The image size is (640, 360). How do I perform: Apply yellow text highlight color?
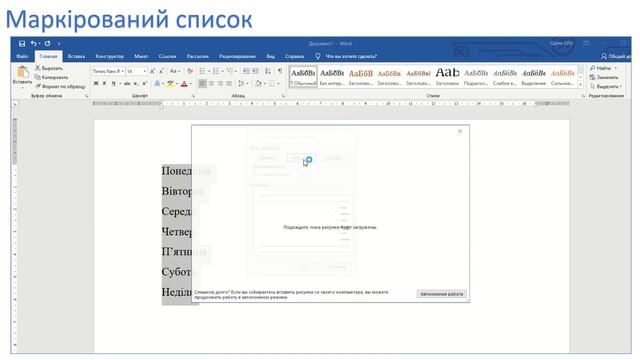coord(171,84)
